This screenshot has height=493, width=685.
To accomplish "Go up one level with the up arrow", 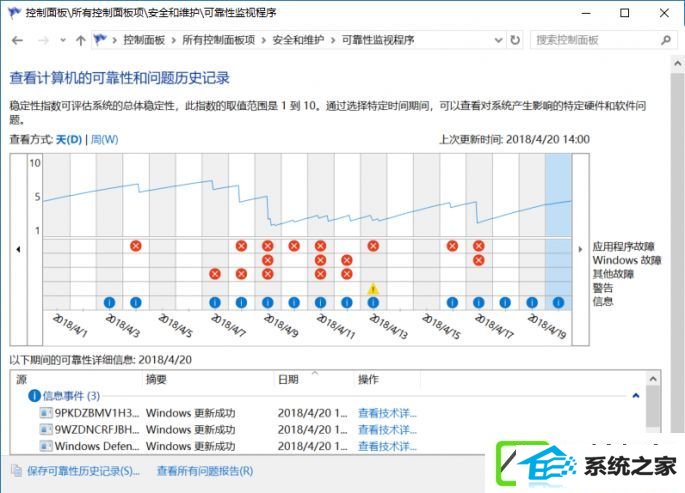I will coord(80,41).
